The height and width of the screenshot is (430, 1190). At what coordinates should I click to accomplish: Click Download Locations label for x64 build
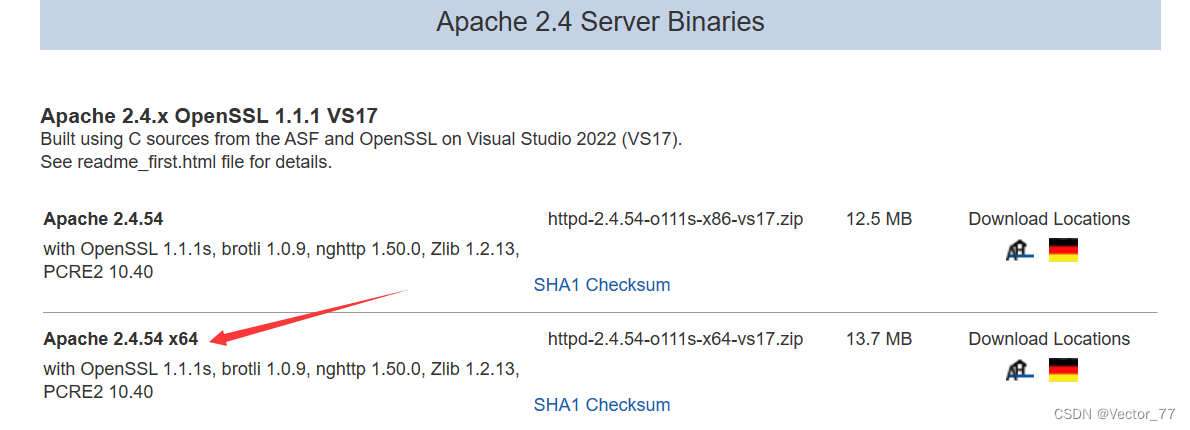(1049, 339)
